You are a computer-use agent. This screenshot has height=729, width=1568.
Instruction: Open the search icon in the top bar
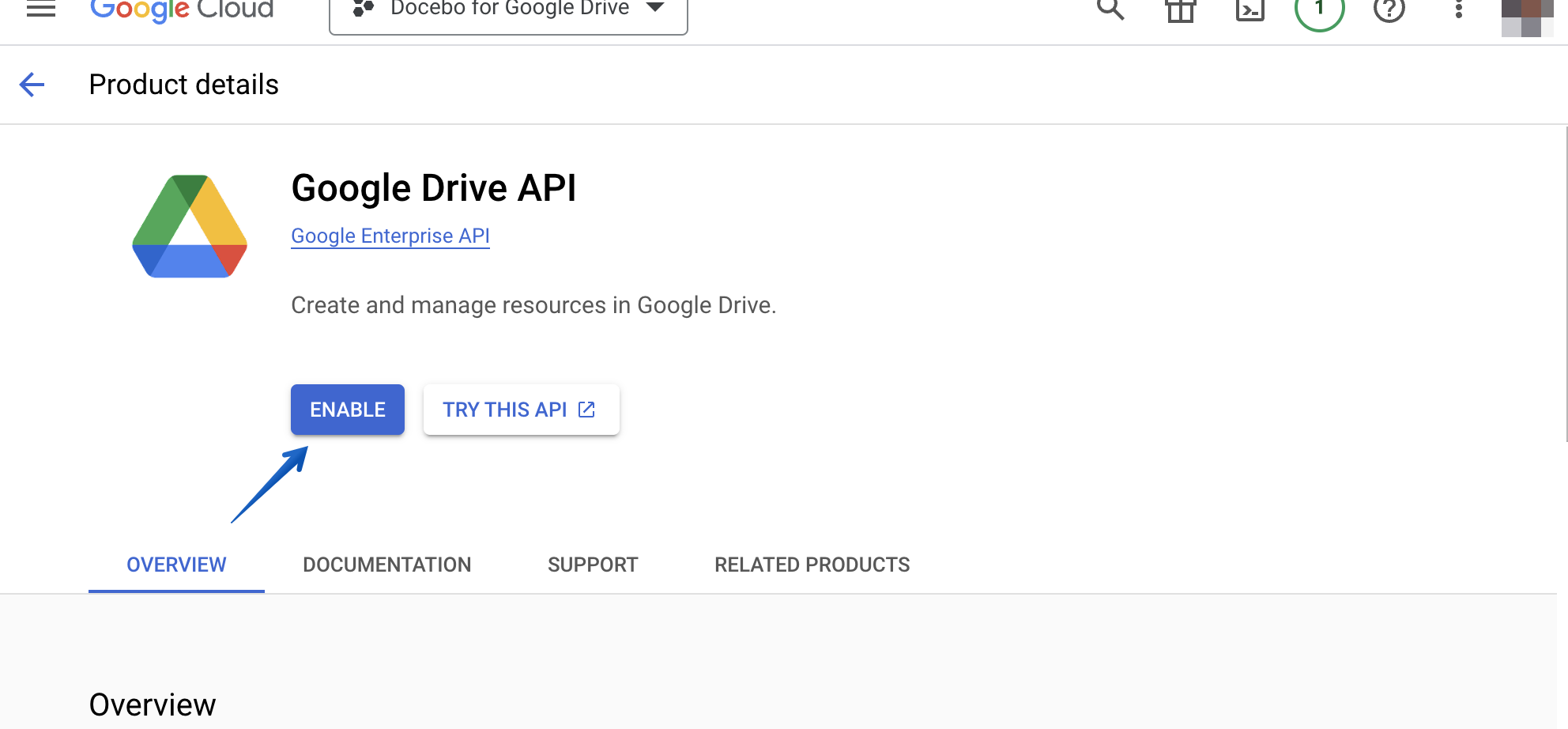pyautogui.click(x=1111, y=10)
